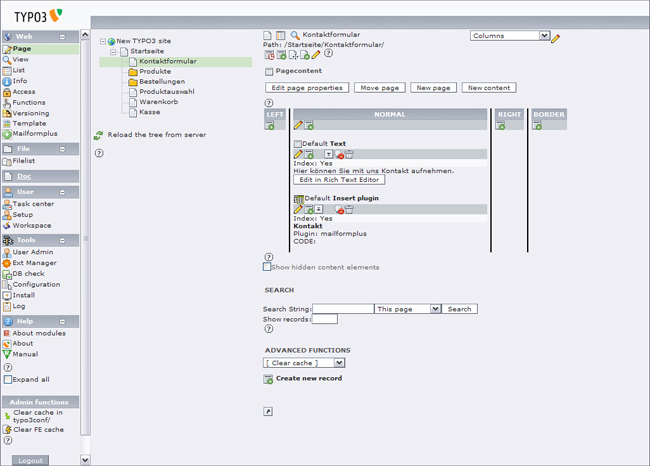Click the Create new record icon
Screen dimensions: 650x466
click(x=268, y=379)
